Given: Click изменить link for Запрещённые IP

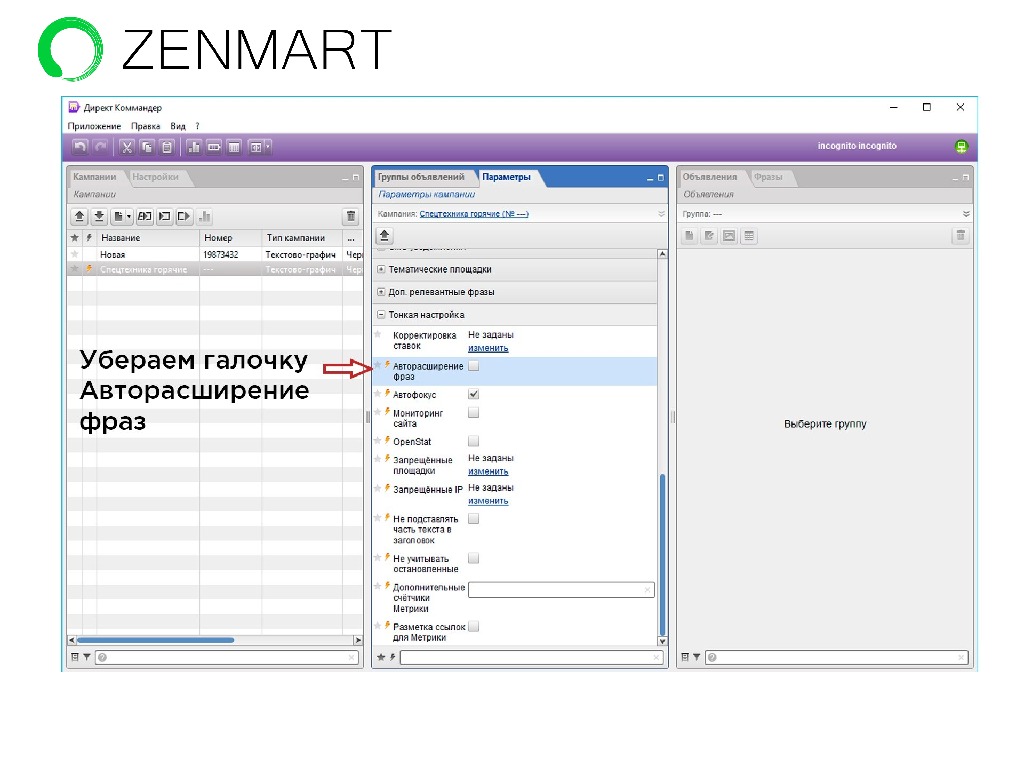Looking at the screenshot, I should point(488,501).
